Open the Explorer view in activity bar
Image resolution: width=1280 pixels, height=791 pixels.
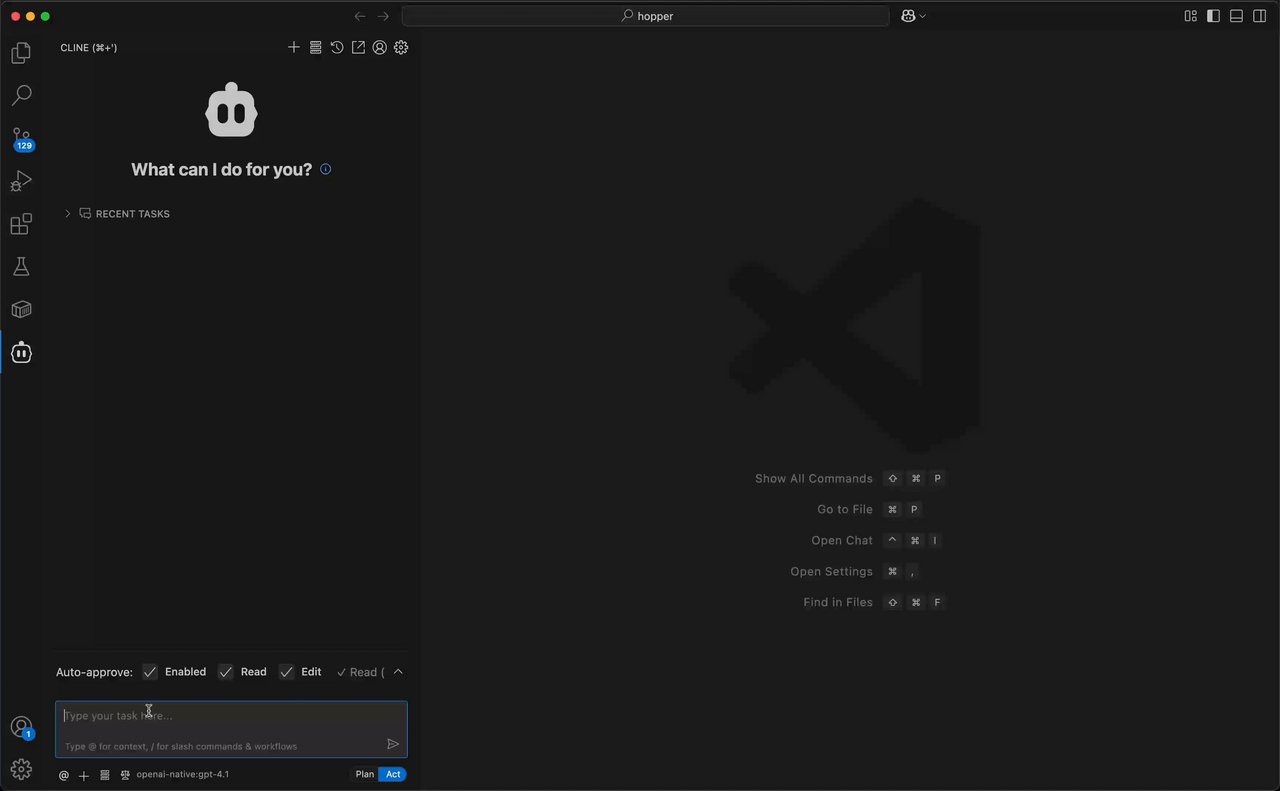pyautogui.click(x=21, y=53)
